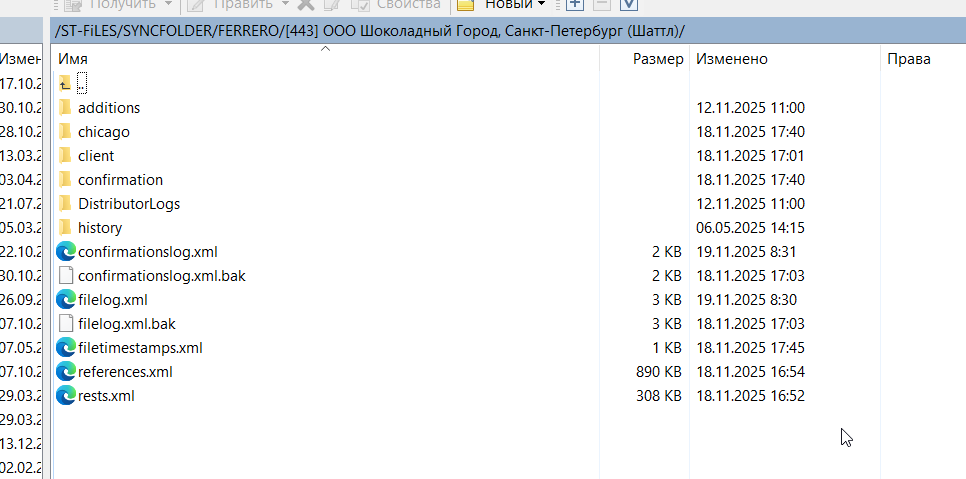Open the Править dropdown arrow
Image resolution: width=966 pixels, height=479 pixels.
click(x=285, y=4)
